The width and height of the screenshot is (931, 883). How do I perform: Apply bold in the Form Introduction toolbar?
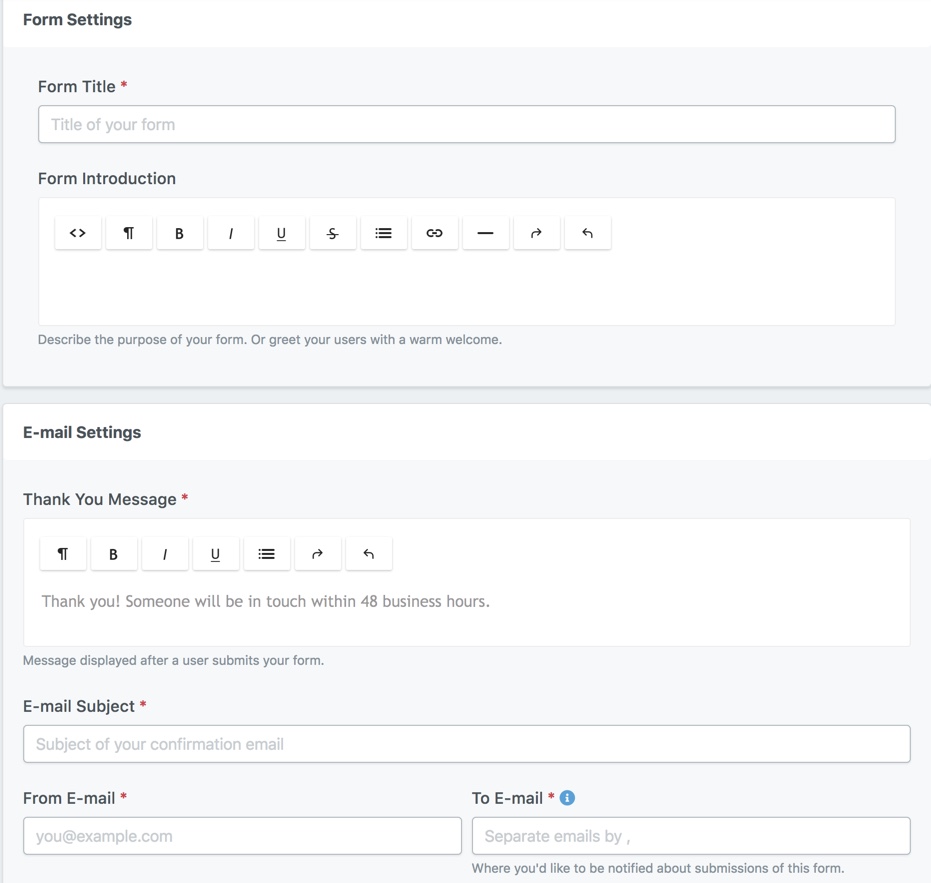(x=179, y=232)
